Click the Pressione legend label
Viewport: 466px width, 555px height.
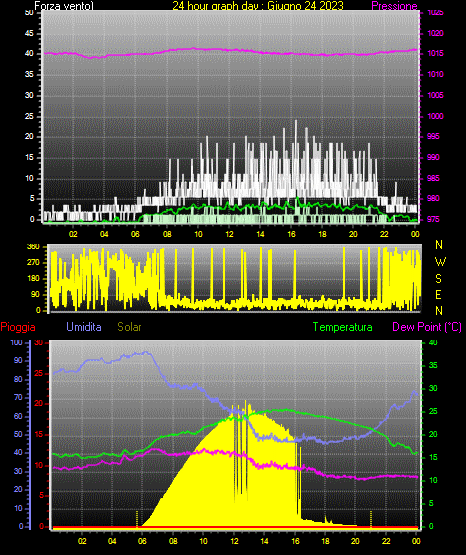point(394,6)
